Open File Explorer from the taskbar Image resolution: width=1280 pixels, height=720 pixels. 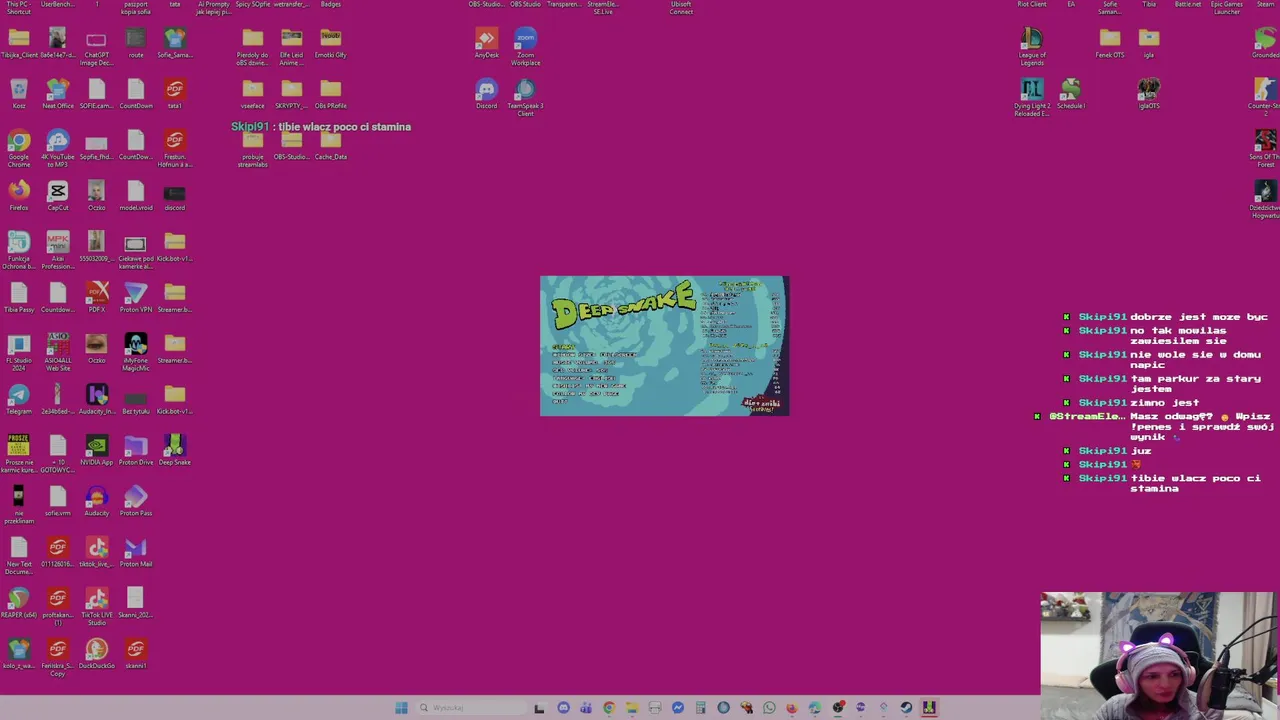(x=632, y=708)
